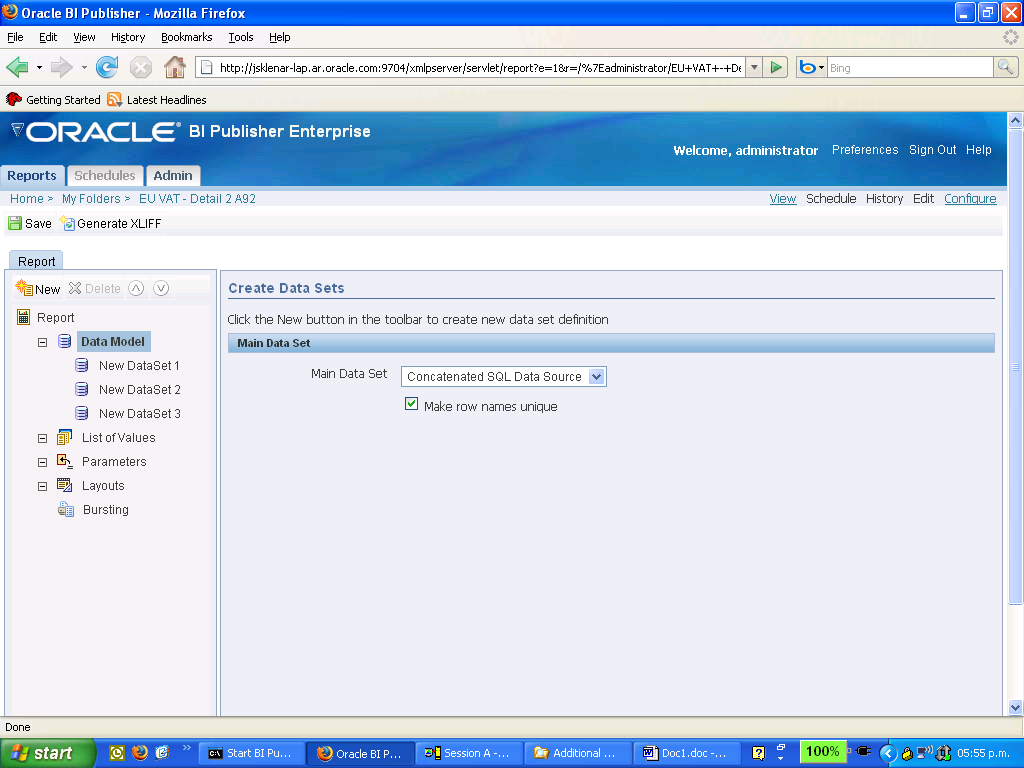Click in the Bing search field
Image resolution: width=1024 pixels, height=768 pixels.
coord(910,67)
